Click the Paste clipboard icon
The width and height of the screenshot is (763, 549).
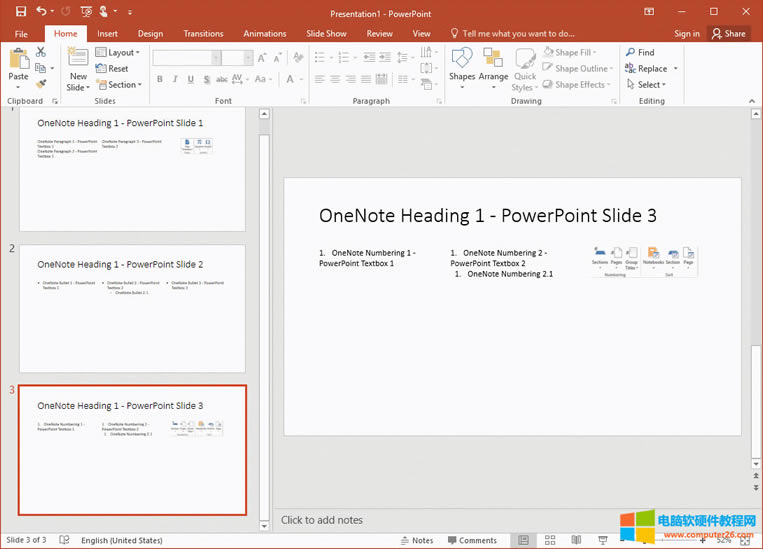point(18,59)
